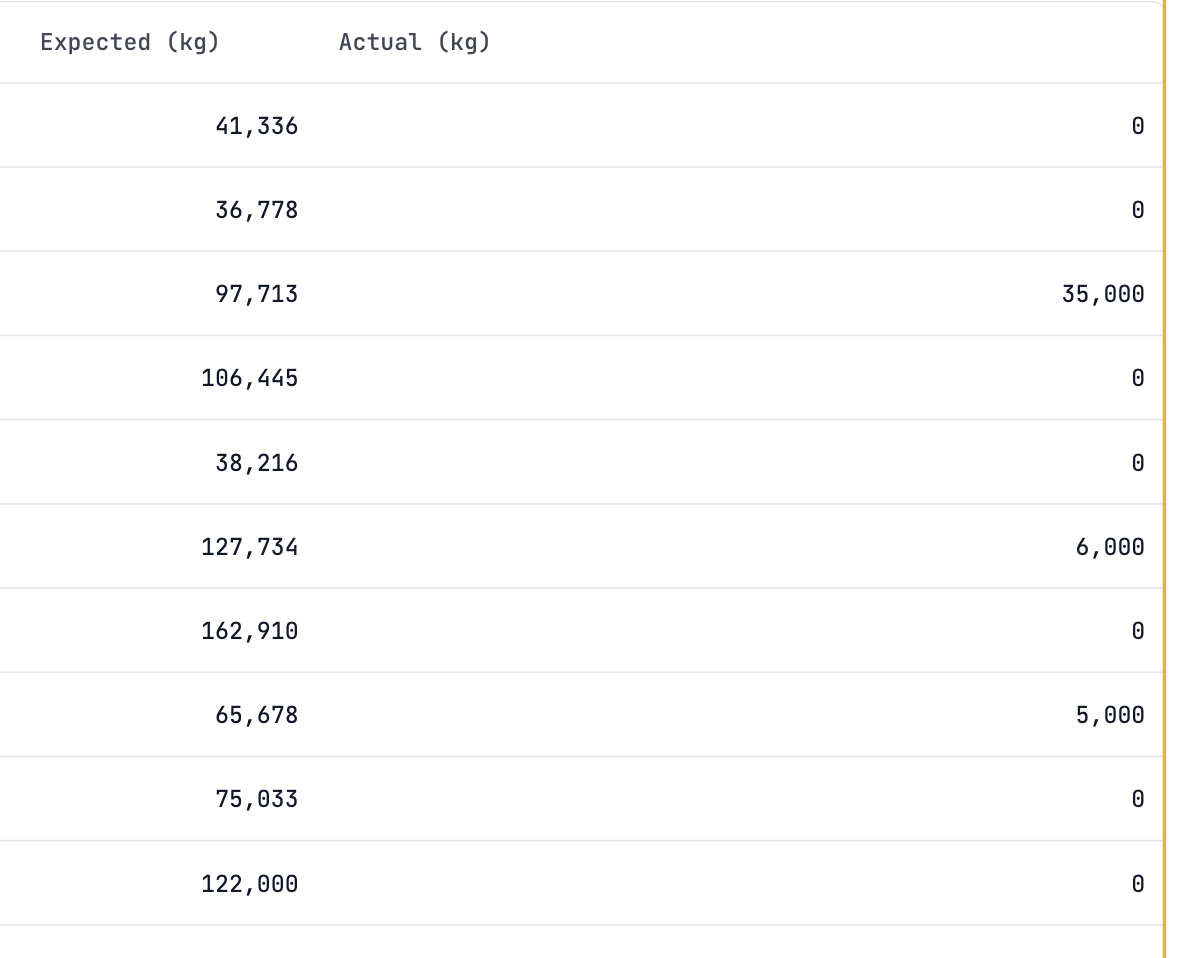Click actual value 0 in the 41,336 row
Viewport: 1204px width, 958px height.
[1137, 126]
